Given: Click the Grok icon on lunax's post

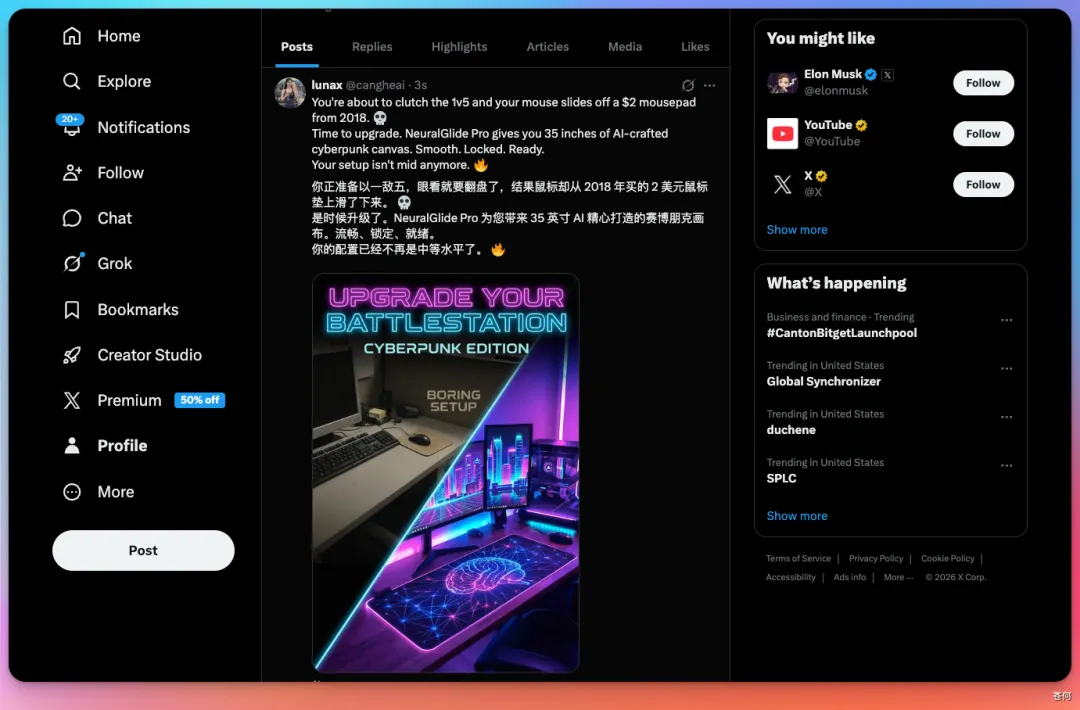Looking at the screenshot, I should (x=688, y=86).
